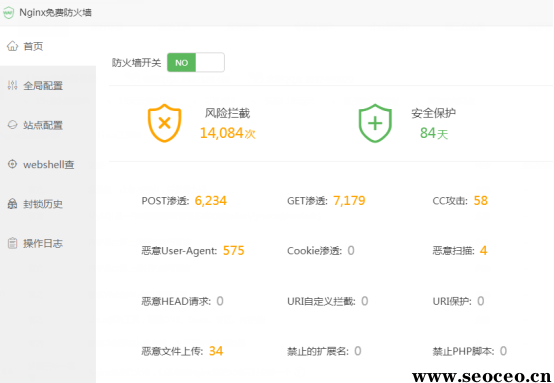Click the GET渗透 count 7,179
Viewport: 554px width, 383px height.
[349, 201]
